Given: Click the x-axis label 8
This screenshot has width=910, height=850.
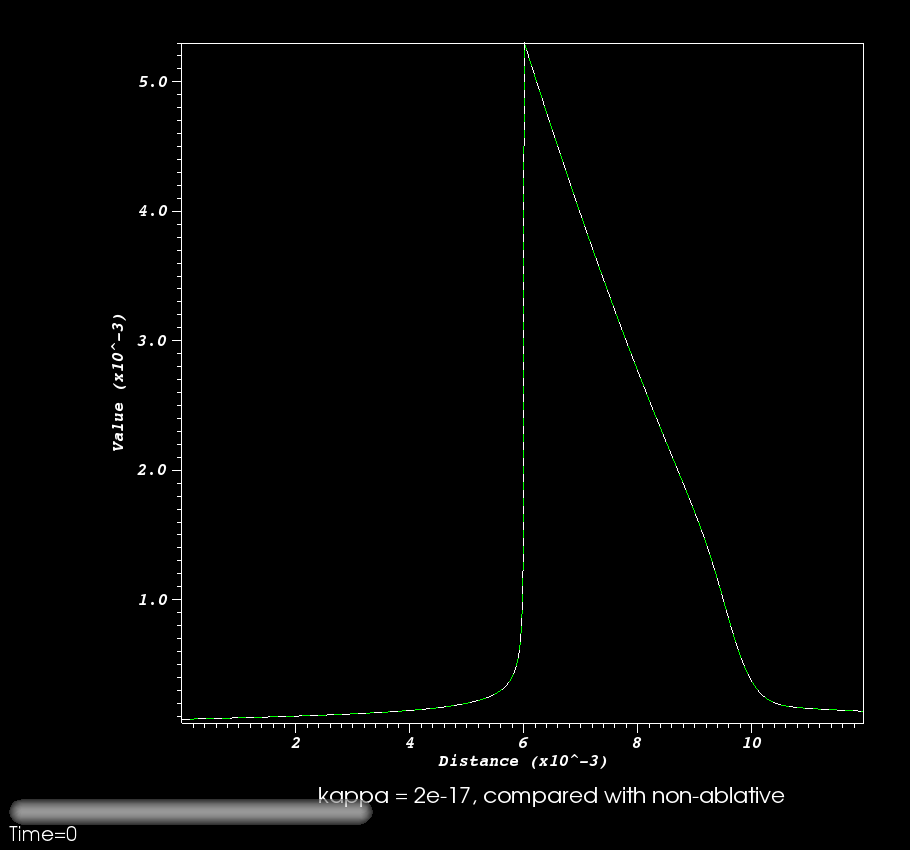Looking at the screenshot, I should coord(637,743).
